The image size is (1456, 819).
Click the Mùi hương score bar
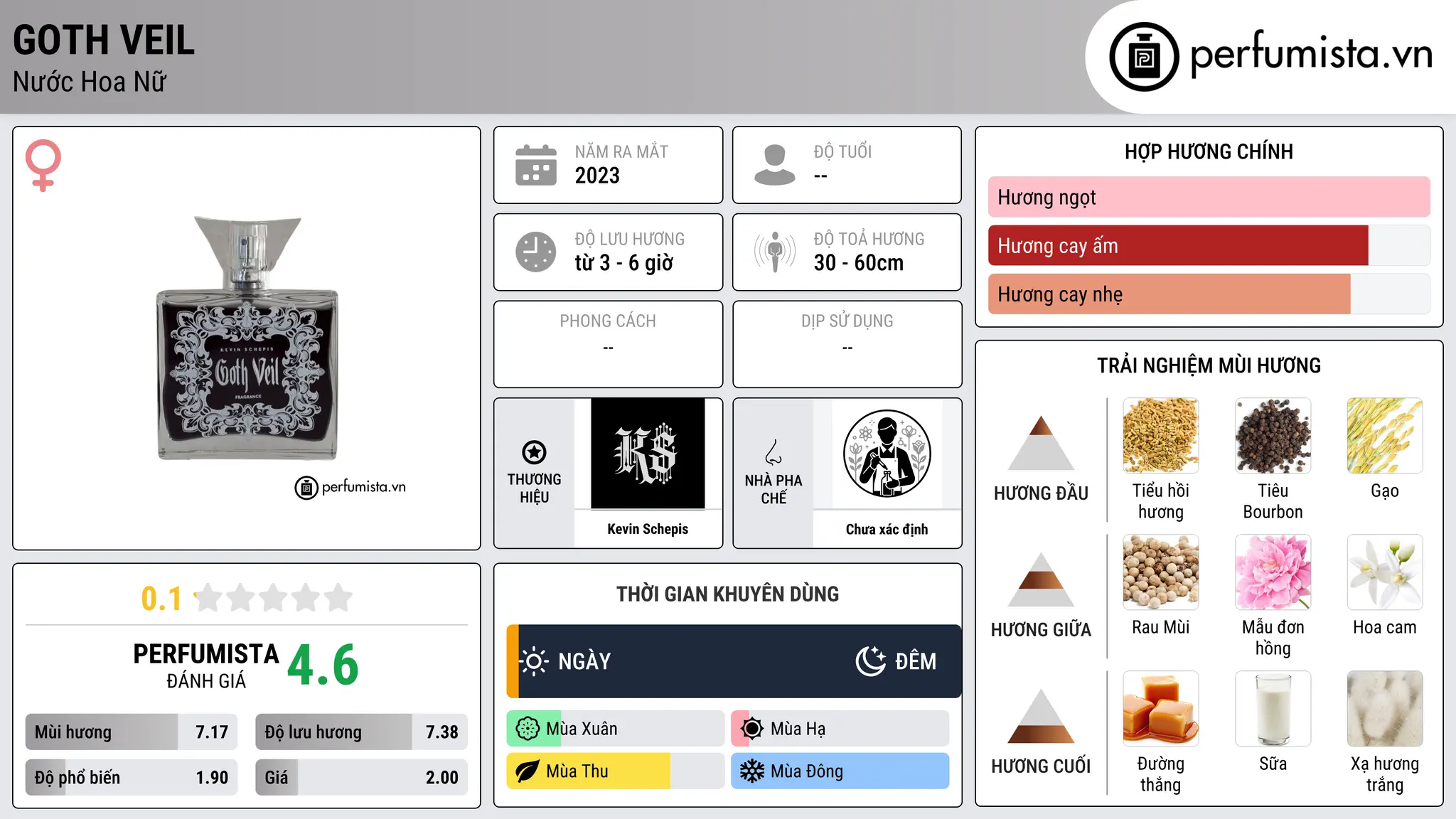[132, 732]
